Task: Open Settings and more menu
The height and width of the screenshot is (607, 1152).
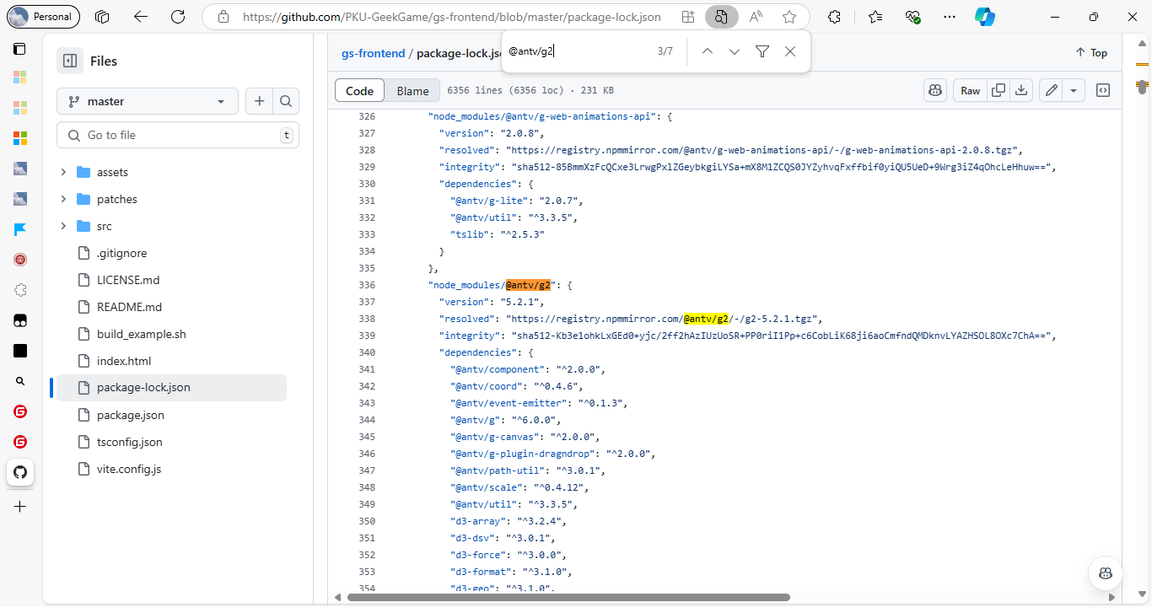Action: coord(950,16)
